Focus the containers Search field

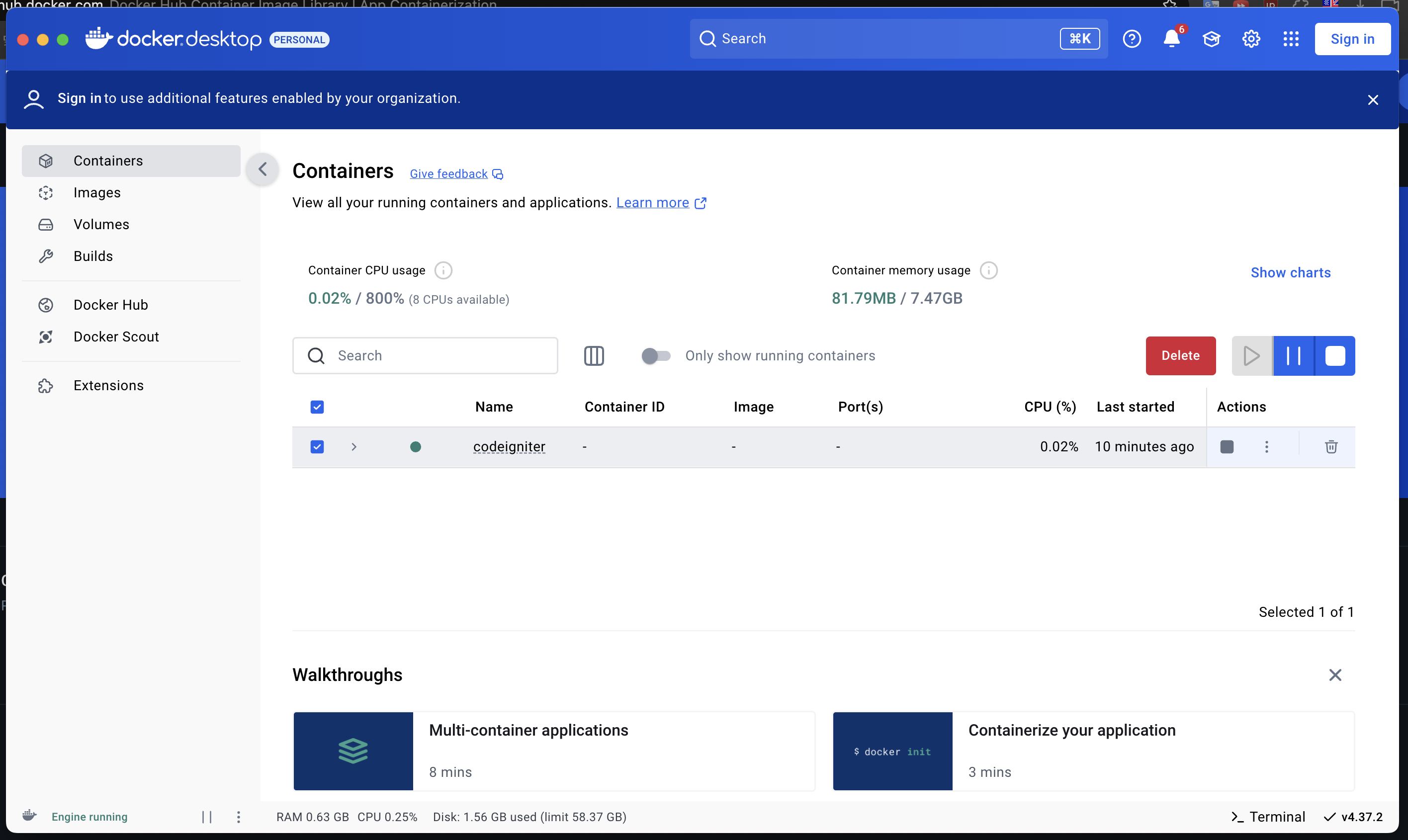coord(425,355)
